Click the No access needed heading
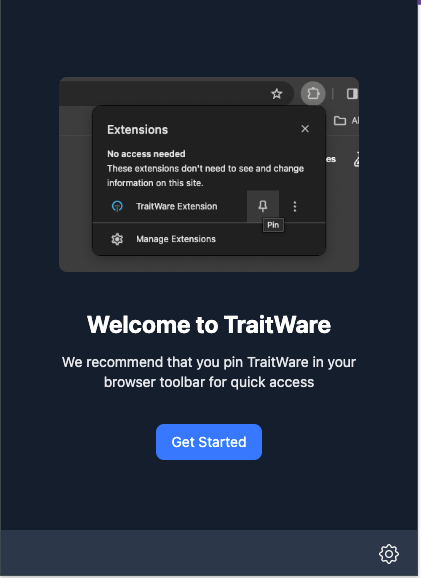The width and height of the screenshot is (421, 578). coord(146,154)
